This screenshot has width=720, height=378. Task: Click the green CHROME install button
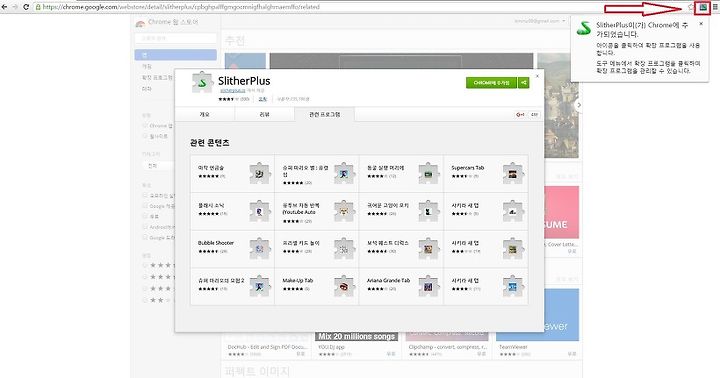coord(491,83)
